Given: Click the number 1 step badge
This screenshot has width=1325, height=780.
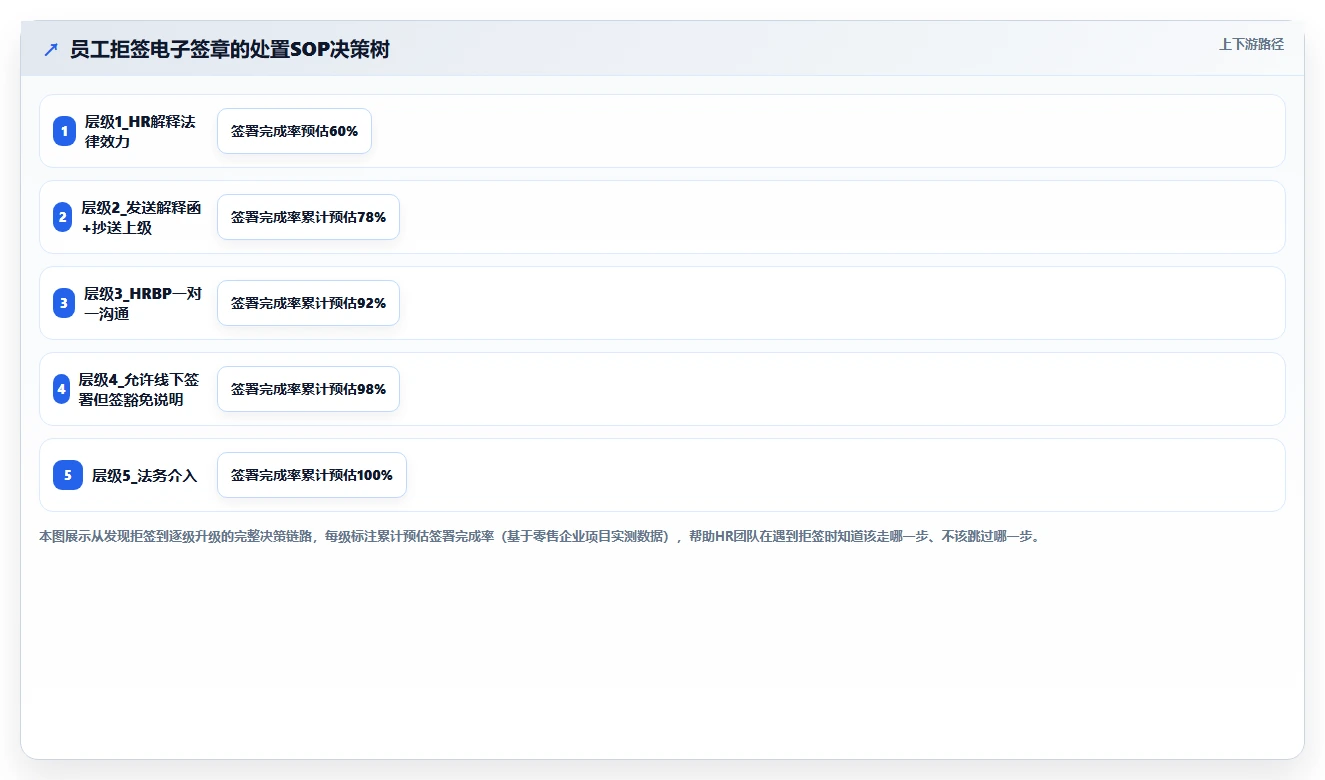Looking at the screenshot, I should 64,131.
